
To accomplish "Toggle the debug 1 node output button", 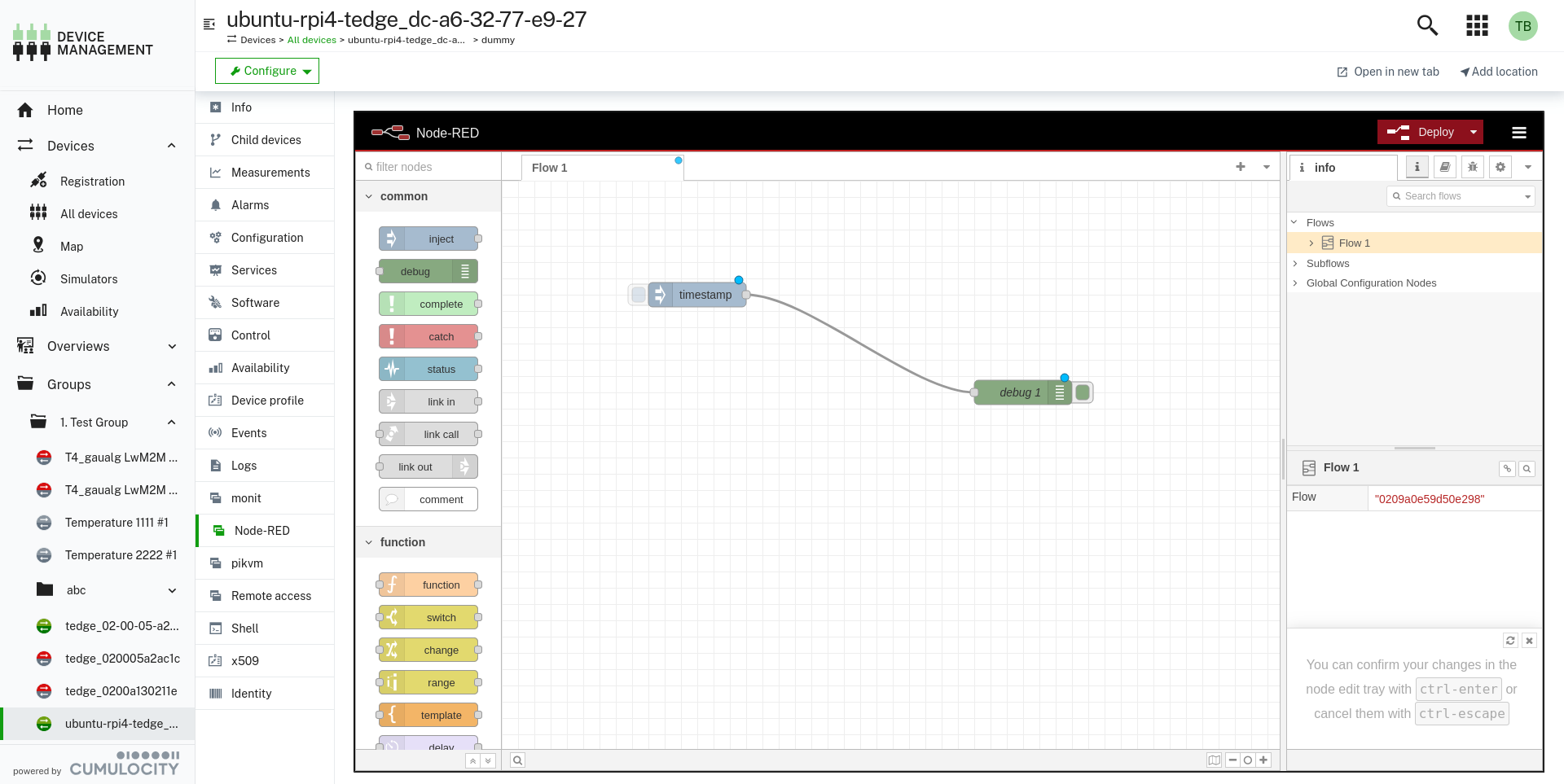I will pyautogui.click(x=1083, y=392).
